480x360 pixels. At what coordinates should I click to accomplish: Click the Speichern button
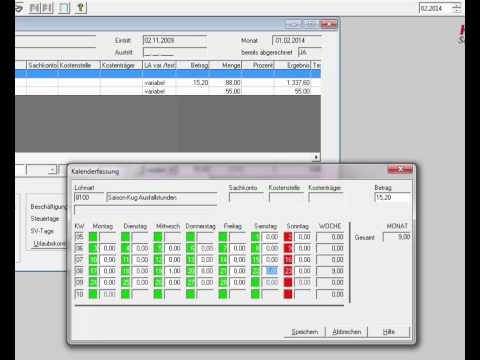[x=305, y=332]
